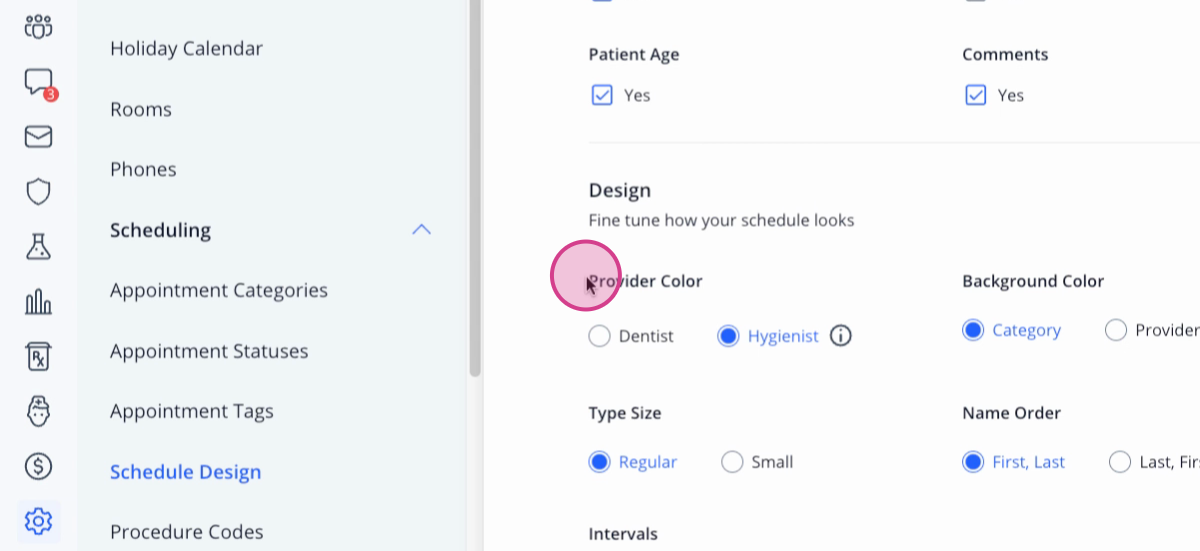Click the Intervals label
Viewport: 1200px width, 551px height.
[x=623, y=534]
